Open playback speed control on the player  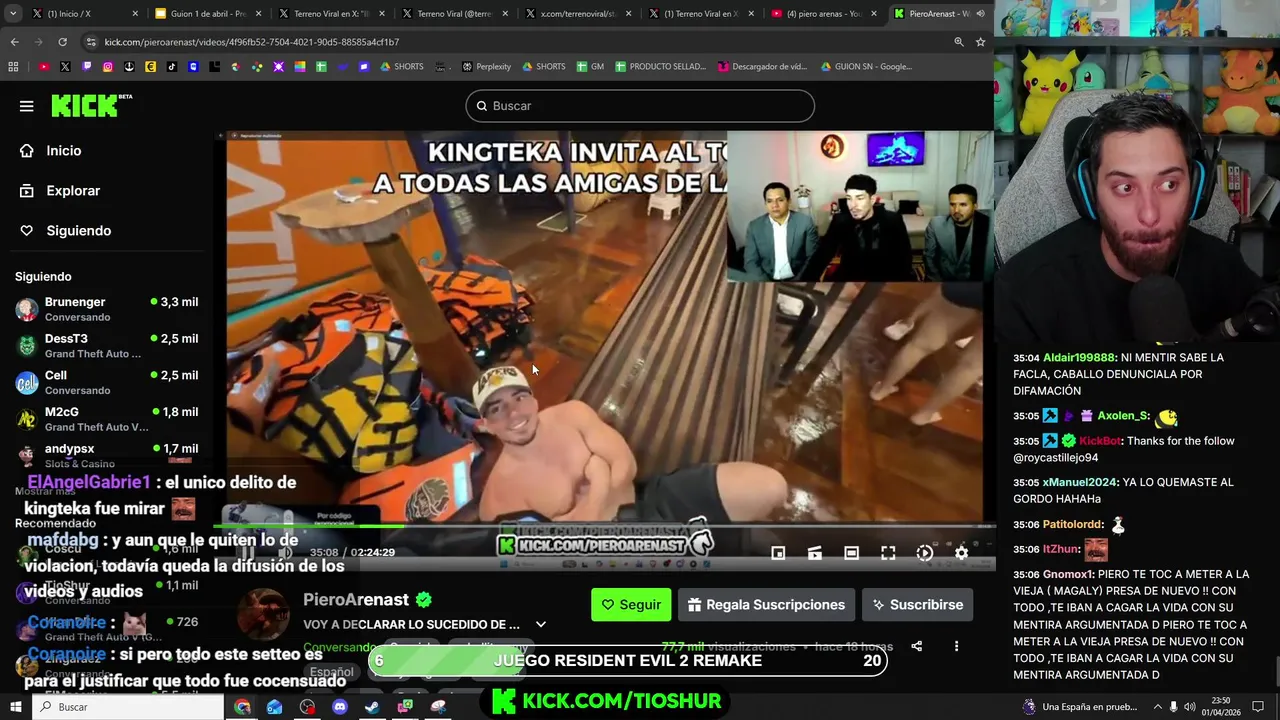point(925,552)
